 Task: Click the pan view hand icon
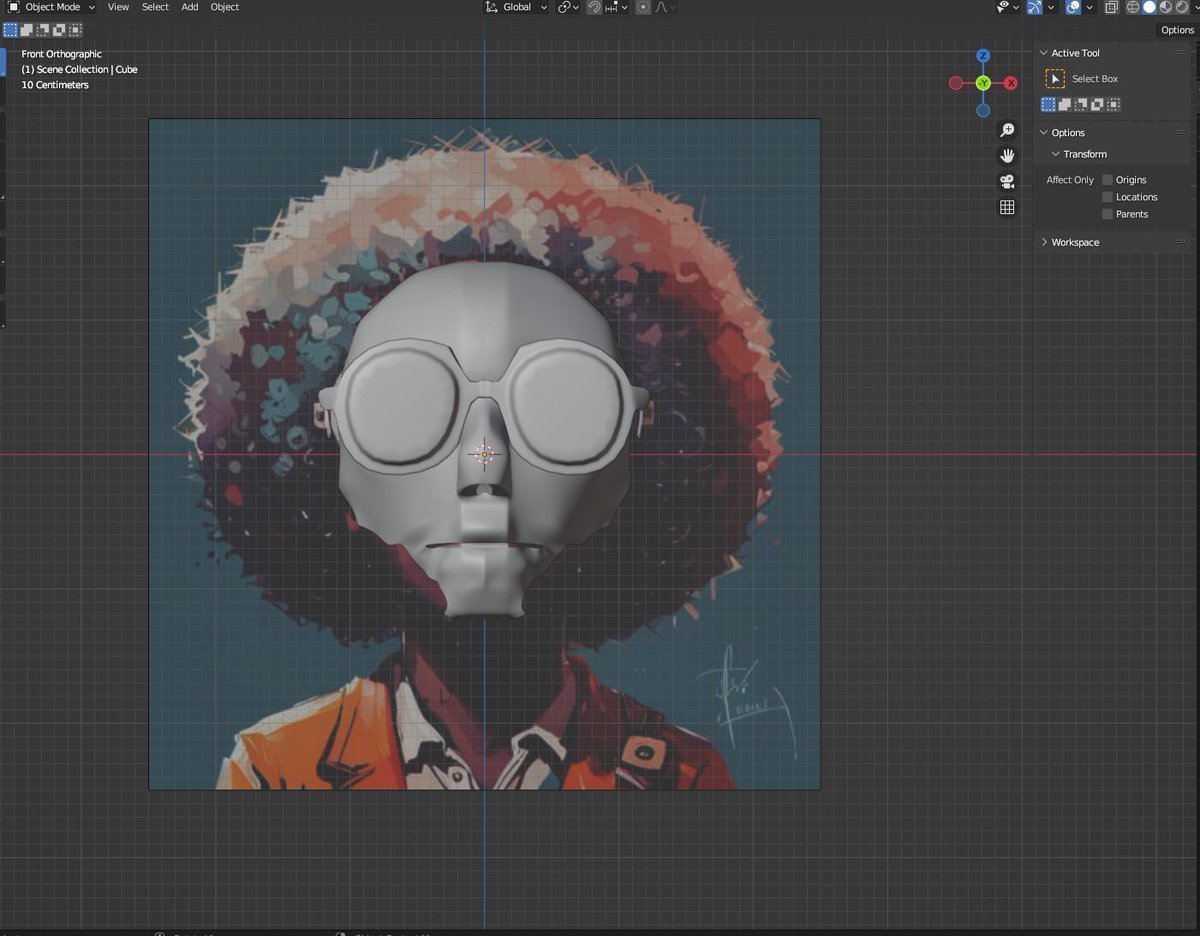click(1007, 156)
